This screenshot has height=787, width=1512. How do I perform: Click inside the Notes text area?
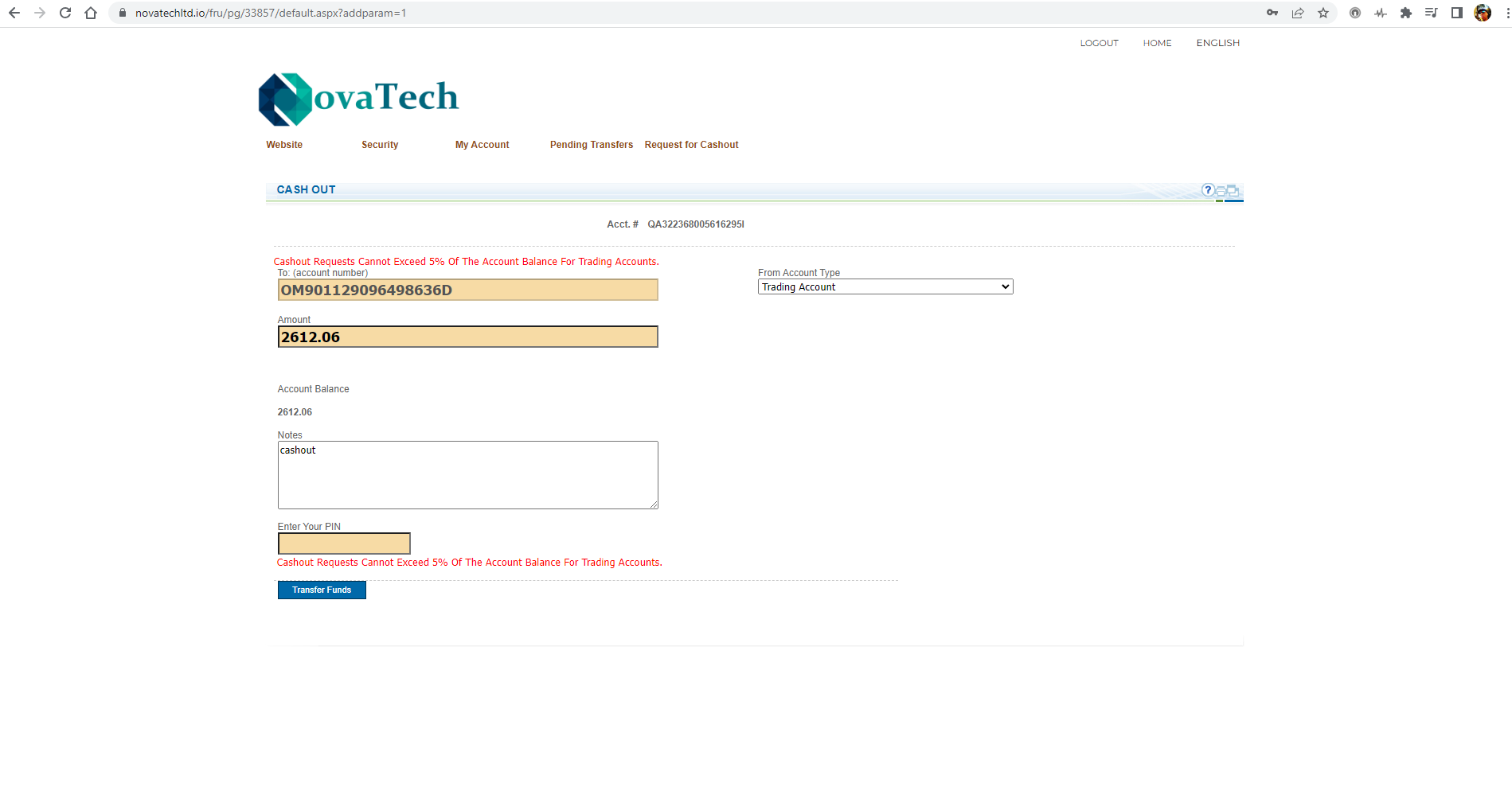point(468,475)
